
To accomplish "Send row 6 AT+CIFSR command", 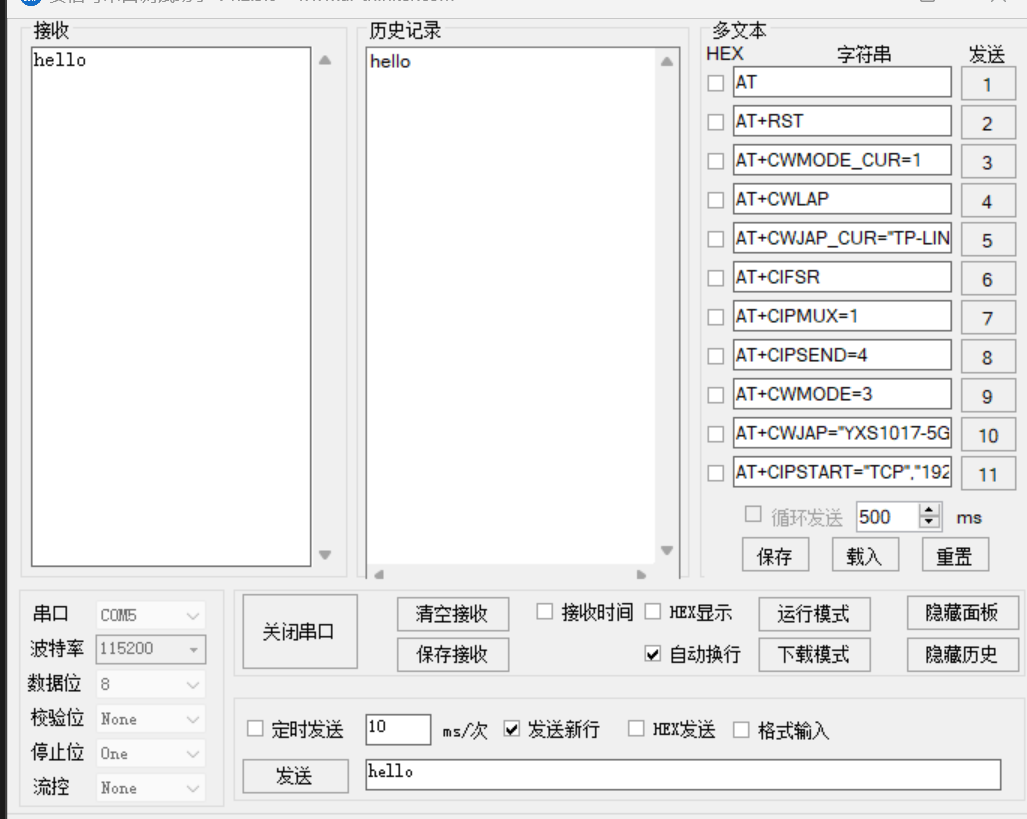I will [x=988, y=278].
